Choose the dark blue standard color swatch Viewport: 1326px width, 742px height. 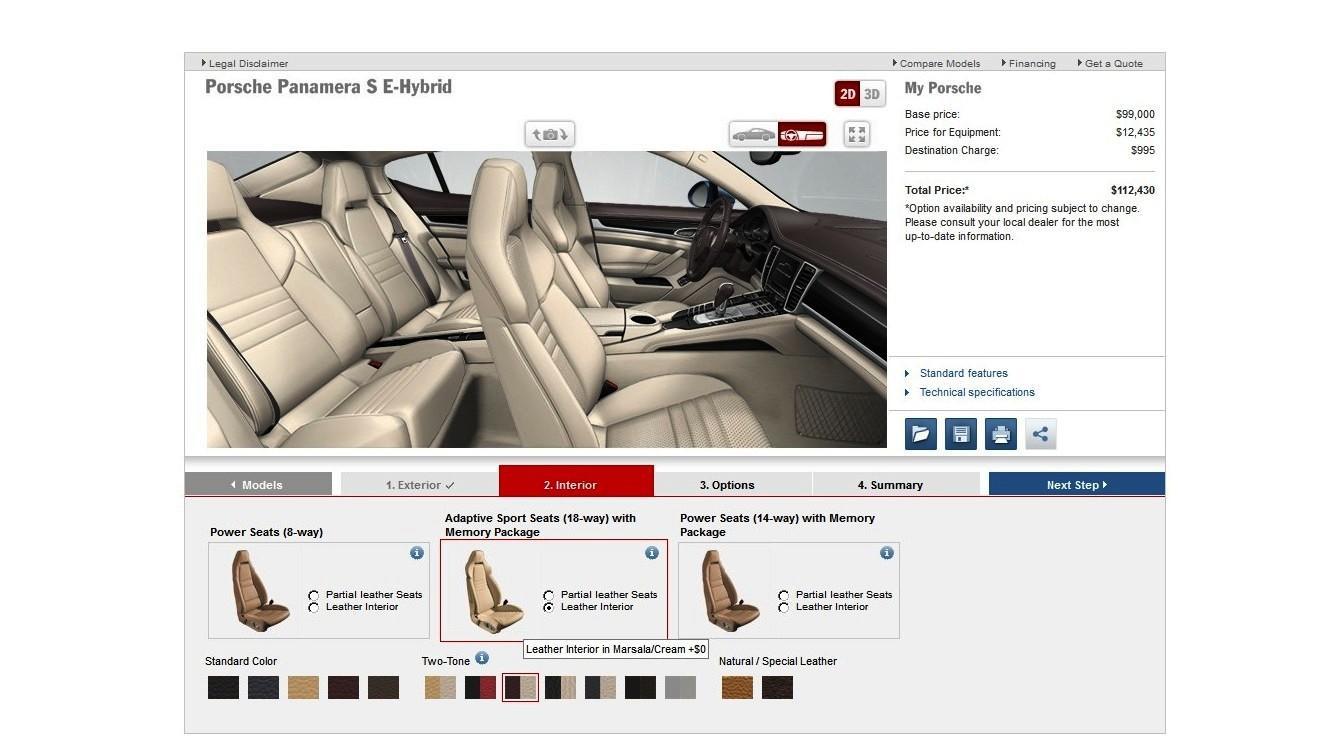263,687
